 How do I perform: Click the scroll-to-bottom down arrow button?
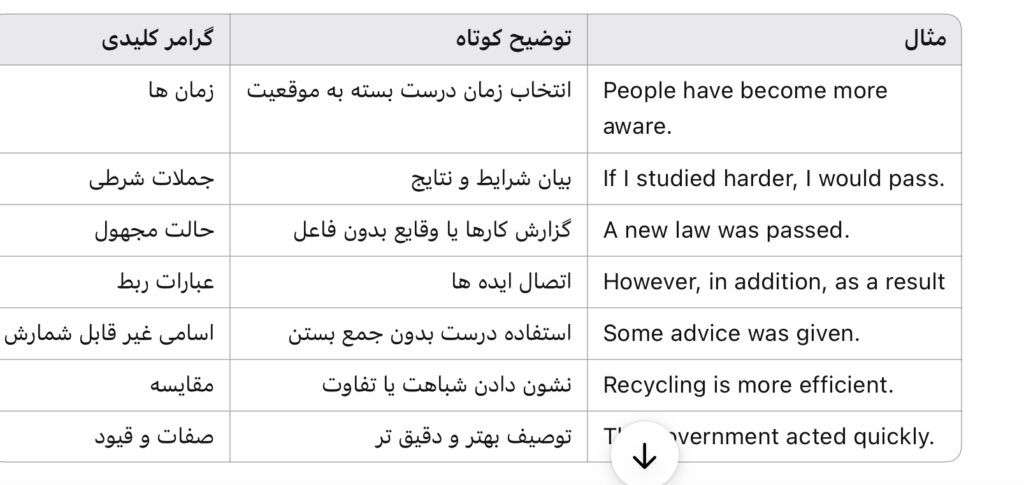(x=645, y=455)
